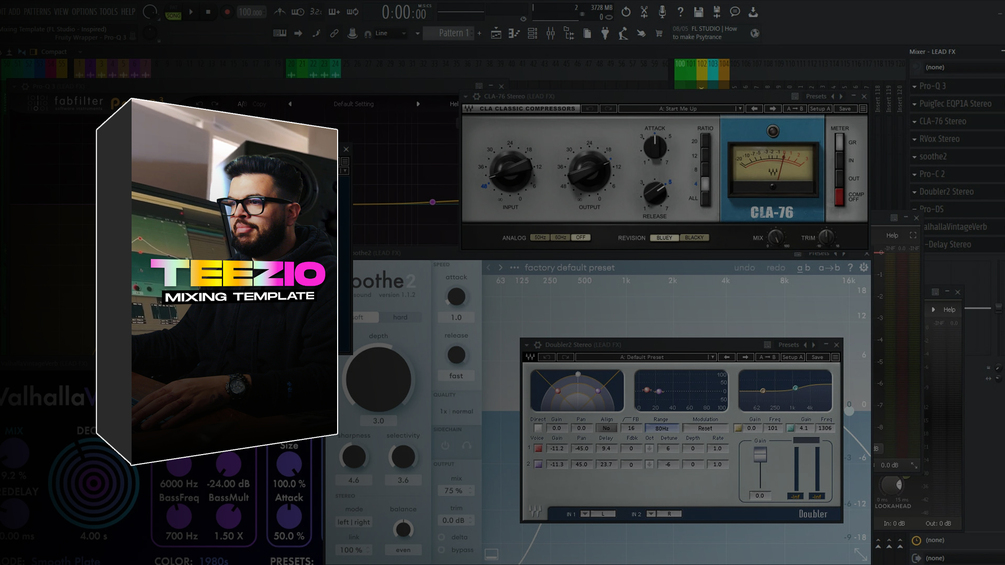Click Setup A button in CLA-76
Screen dimensions: 1005x565
pyautogui.click(x=820, y=109)
